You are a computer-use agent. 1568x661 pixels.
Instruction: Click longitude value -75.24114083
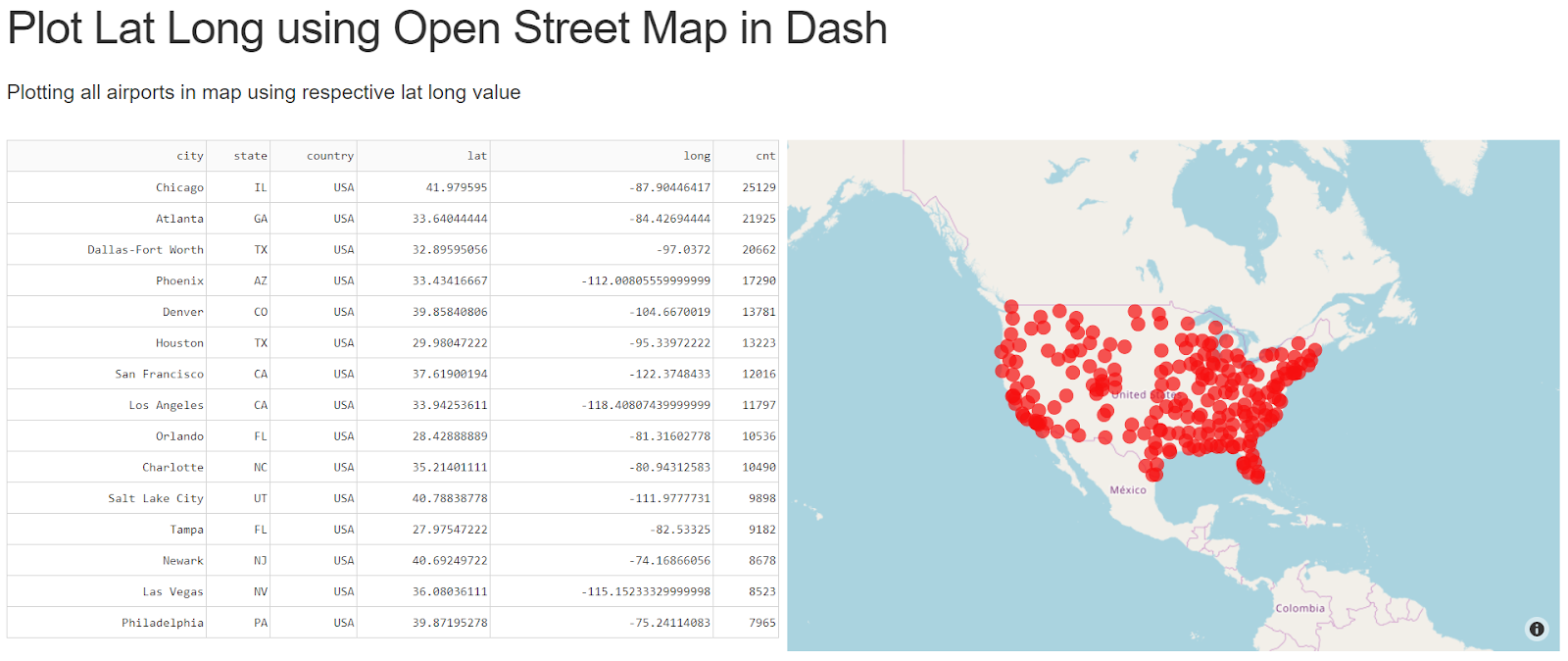(x=602, y=623)
